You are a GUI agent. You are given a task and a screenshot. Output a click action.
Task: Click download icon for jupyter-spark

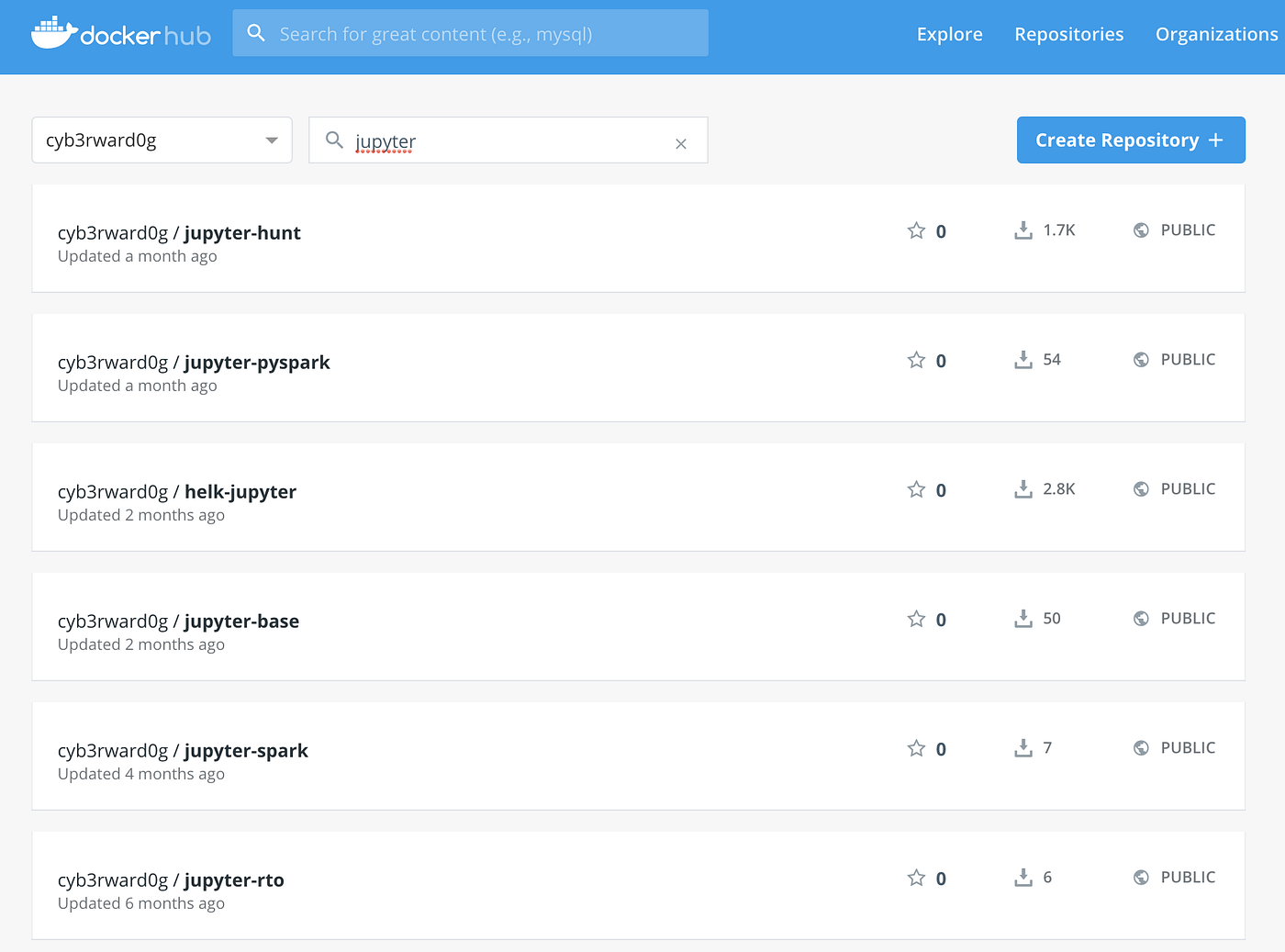[x=1023, y=748]
